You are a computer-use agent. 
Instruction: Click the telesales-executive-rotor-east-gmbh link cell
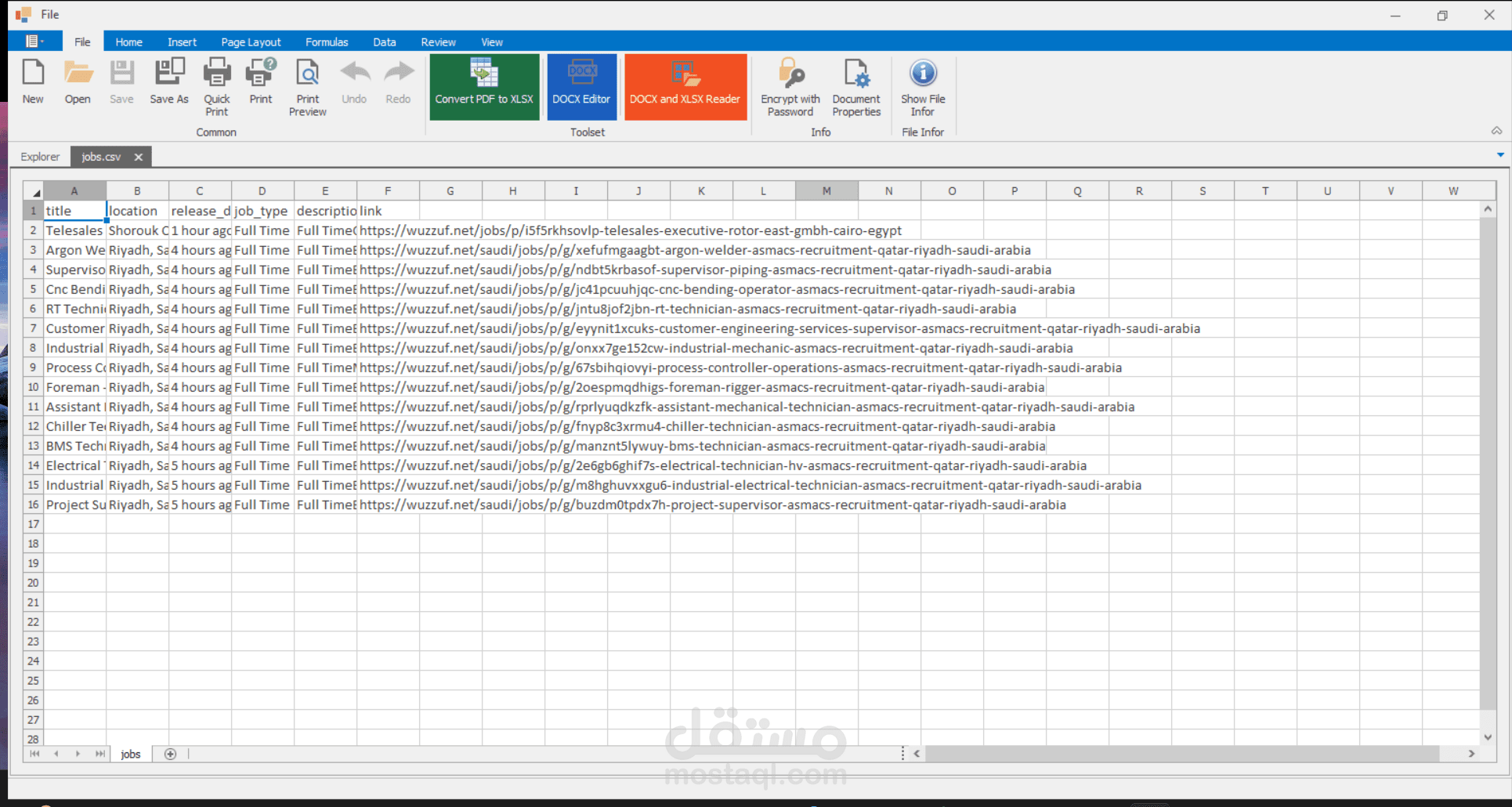pyautogui.click(x=631, y=230)
